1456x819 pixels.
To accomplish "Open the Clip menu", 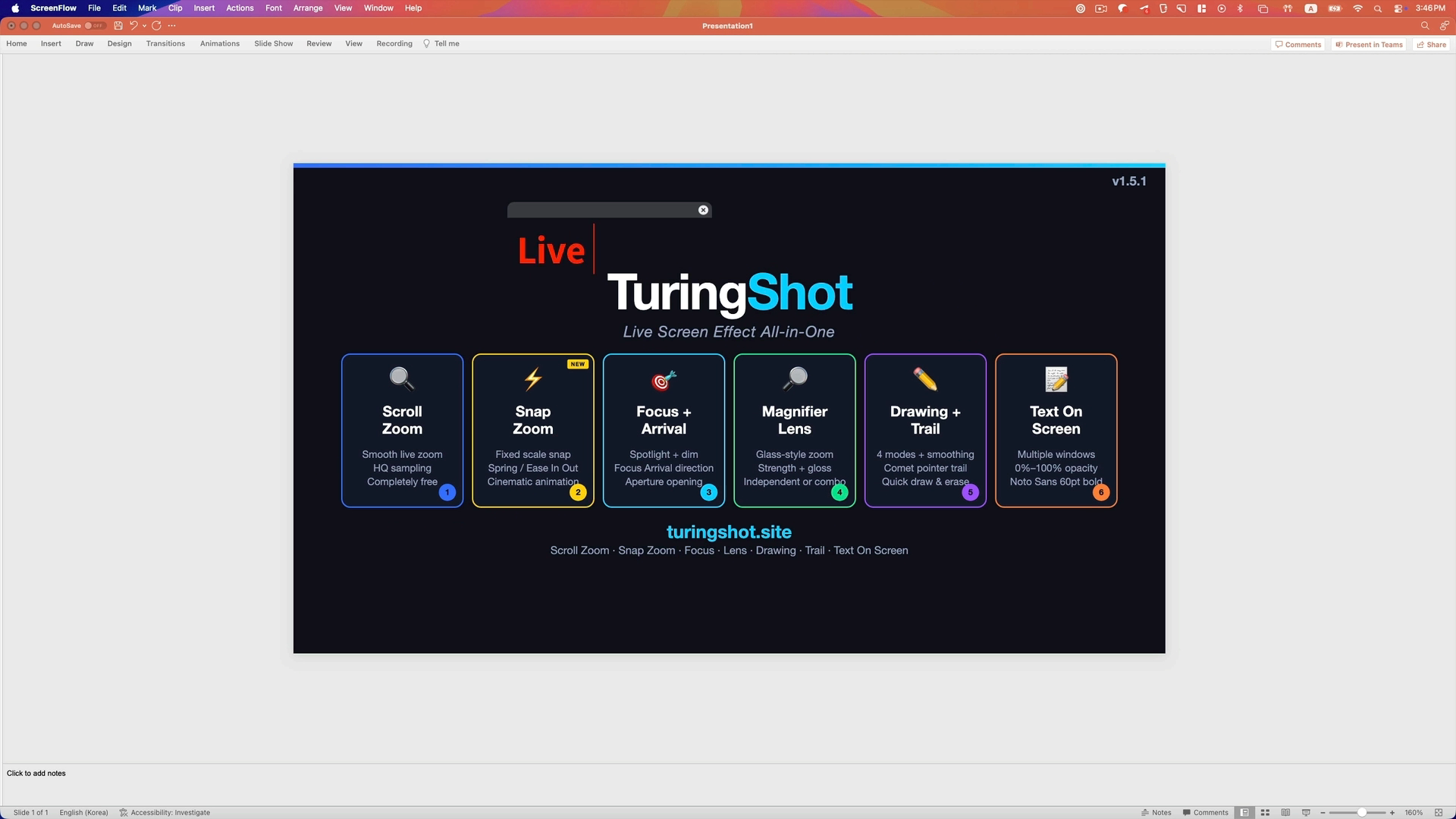I will pos(175,8).
